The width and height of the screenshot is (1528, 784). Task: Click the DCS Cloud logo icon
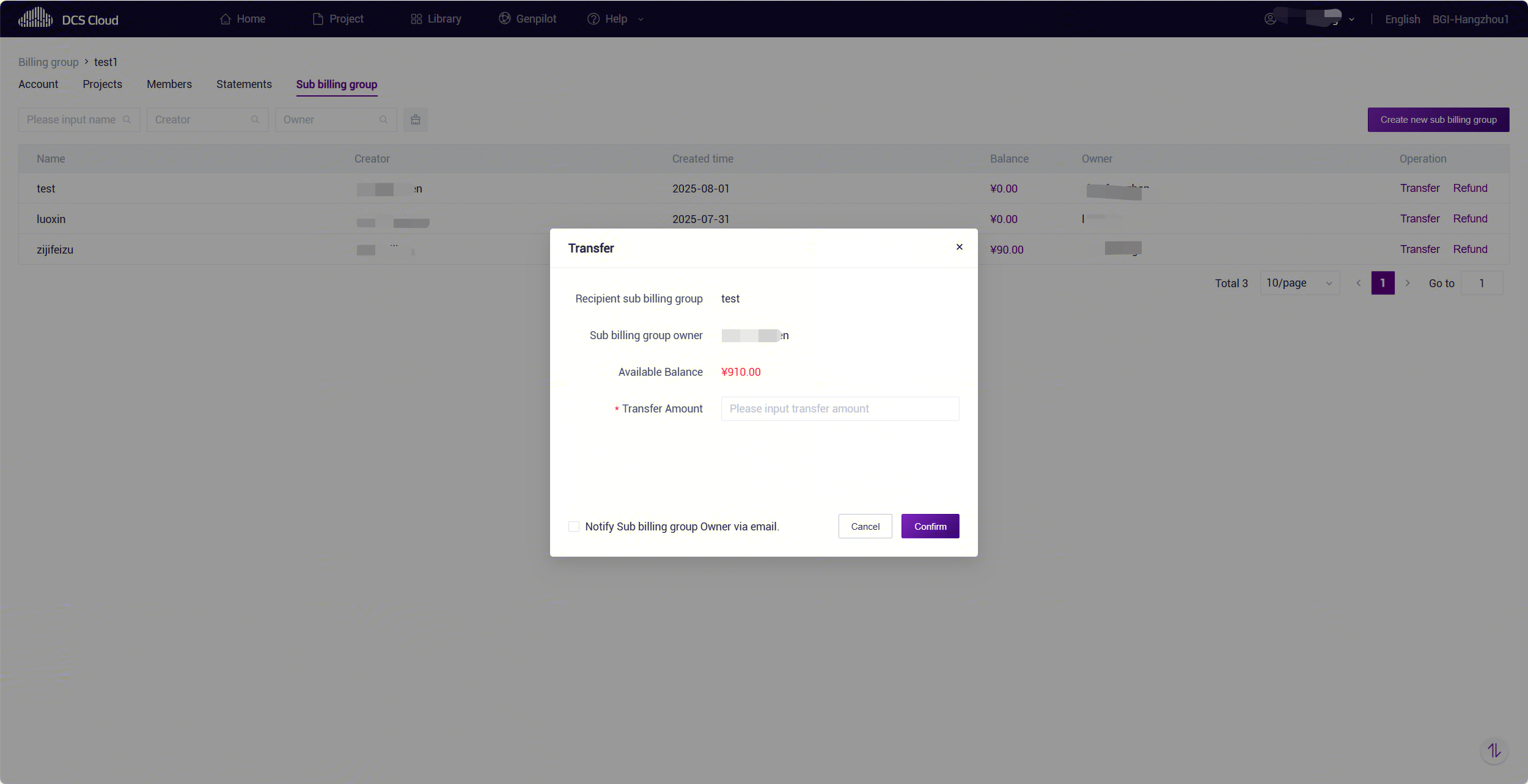point(35,18)
